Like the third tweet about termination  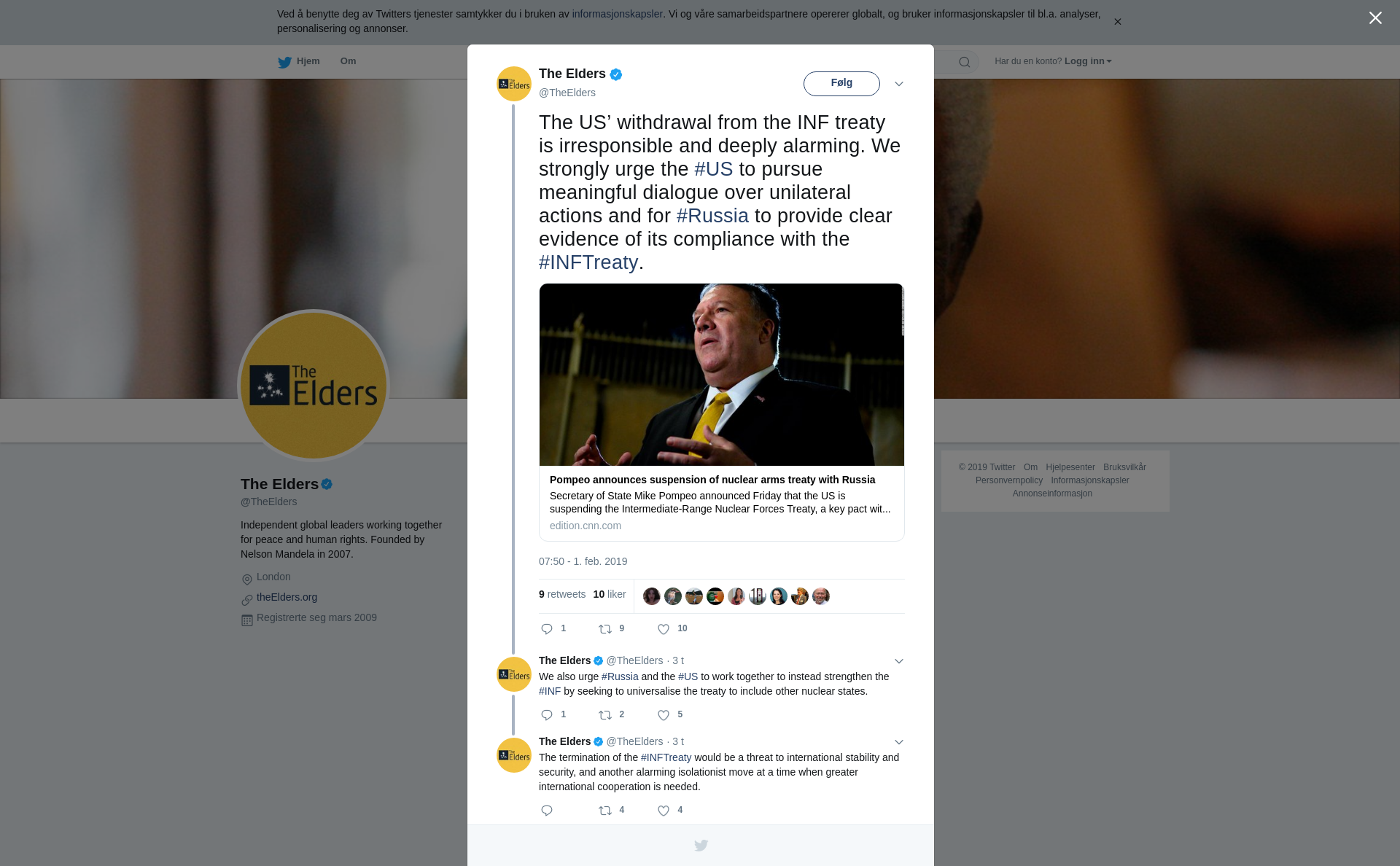tap(664, 811)
